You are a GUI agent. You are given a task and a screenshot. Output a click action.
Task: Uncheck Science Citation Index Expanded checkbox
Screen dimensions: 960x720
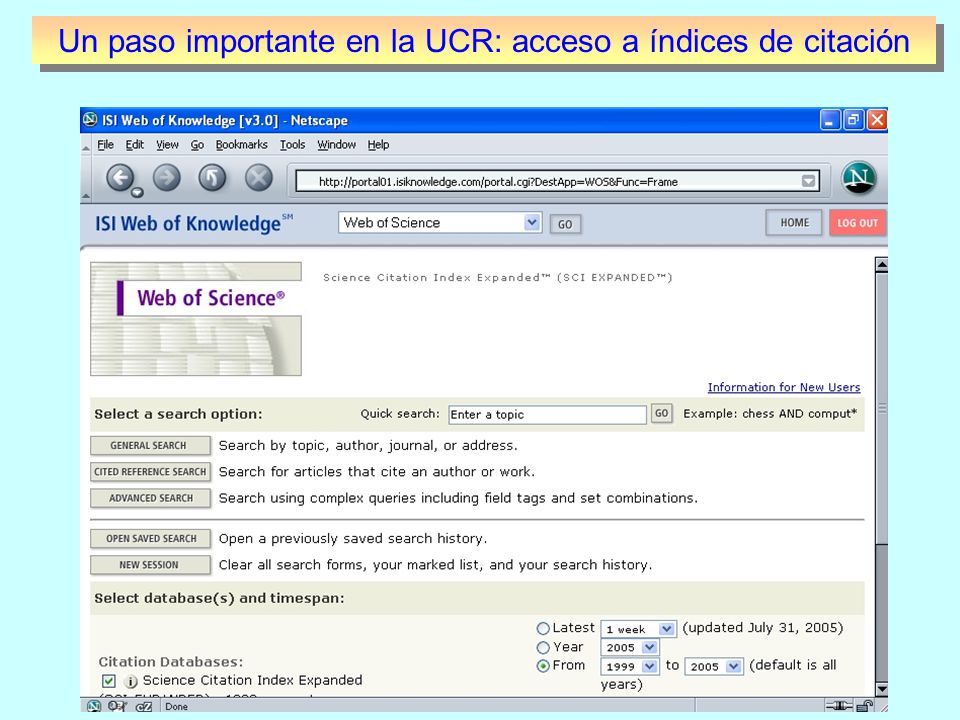(109, 681)
